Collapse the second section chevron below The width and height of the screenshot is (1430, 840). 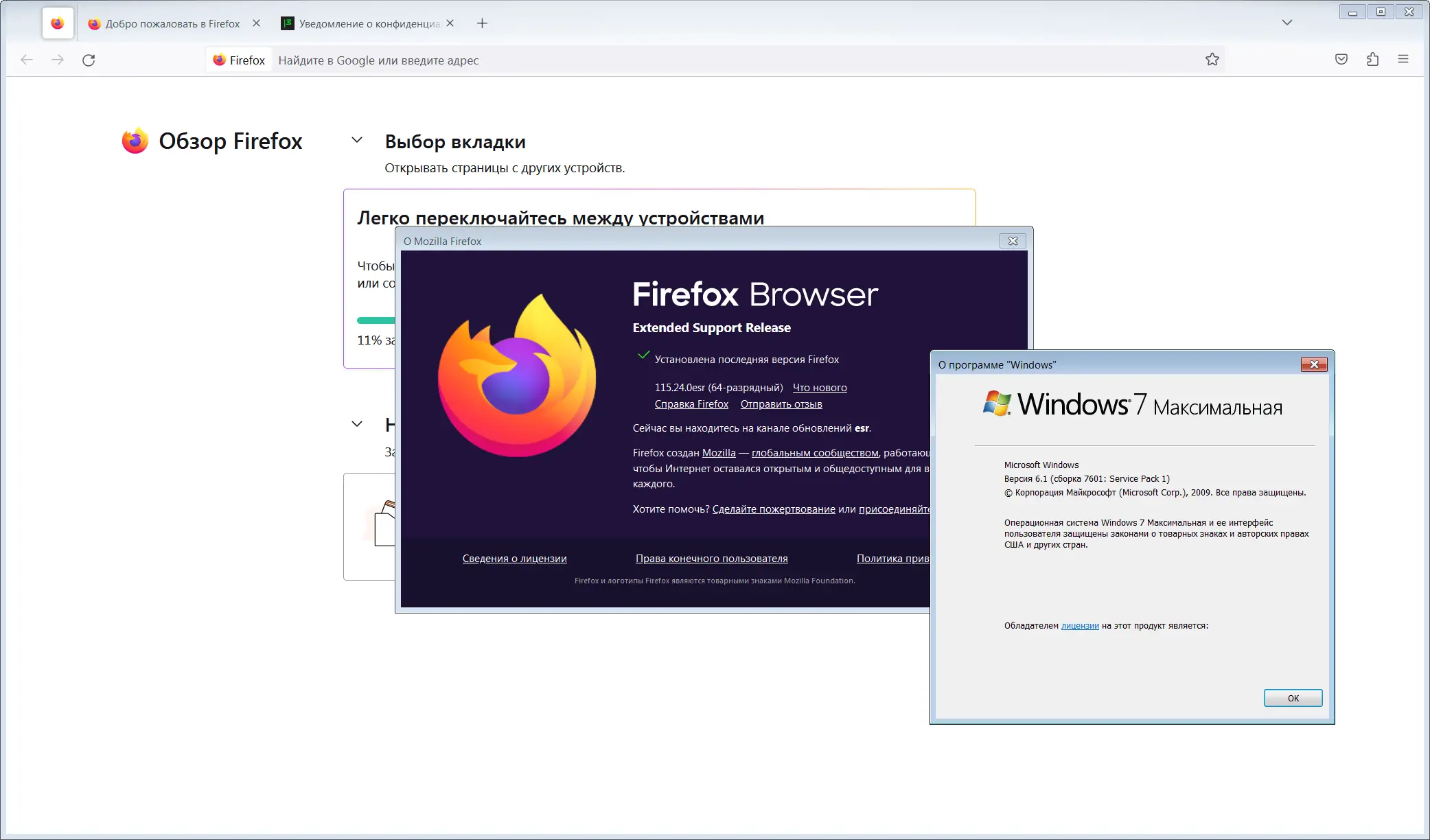coord(357,424)
